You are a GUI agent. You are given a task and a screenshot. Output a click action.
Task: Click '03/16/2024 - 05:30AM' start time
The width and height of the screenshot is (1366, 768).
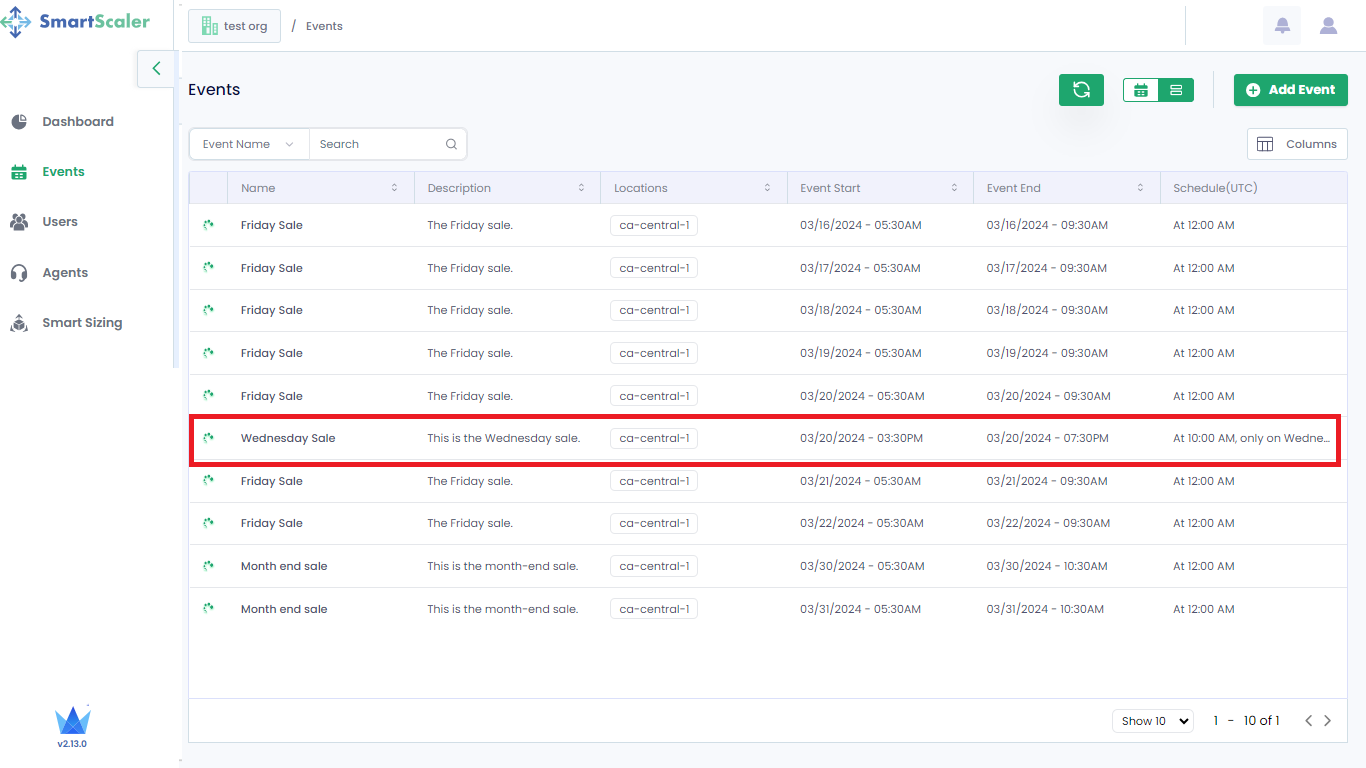tap(861, 225)
